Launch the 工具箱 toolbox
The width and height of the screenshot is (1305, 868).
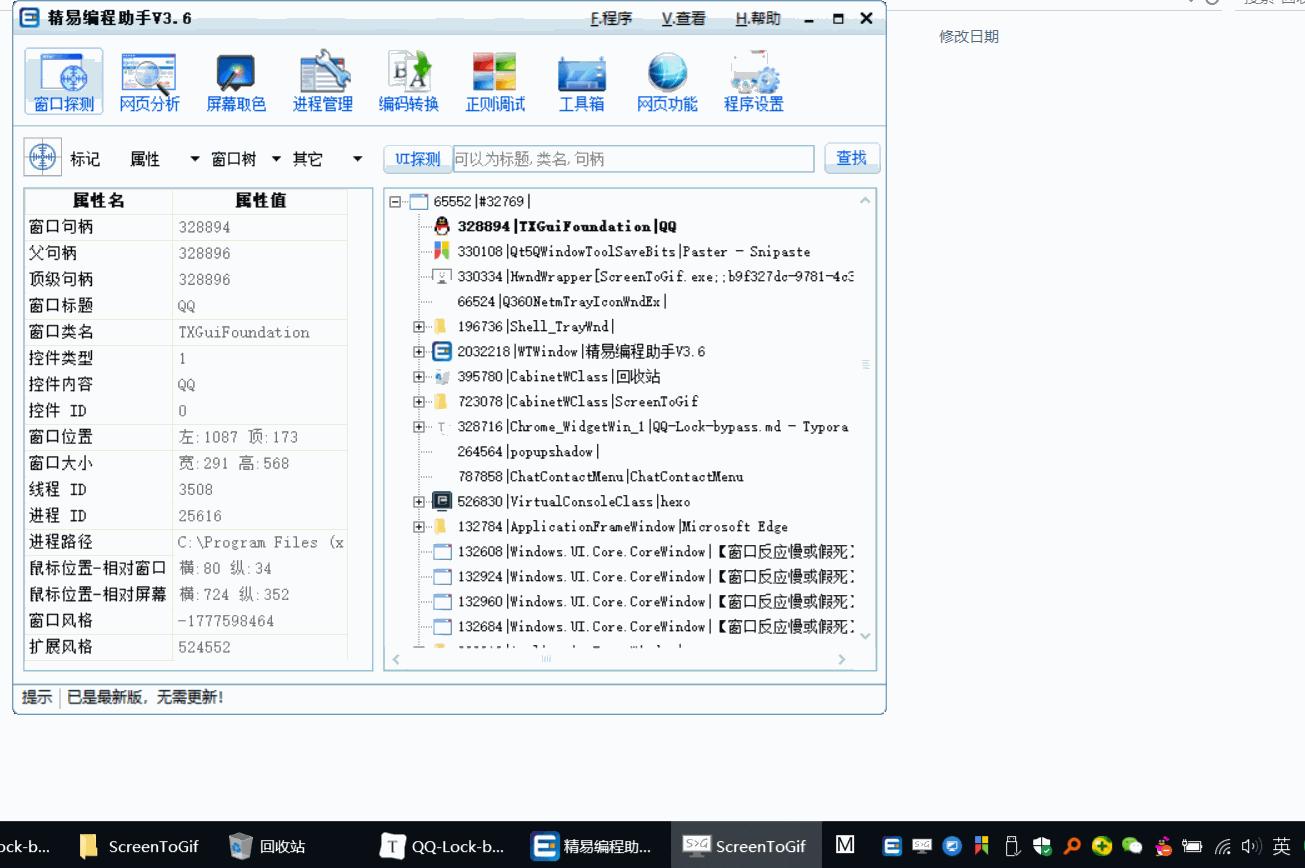tap(581, 81)
